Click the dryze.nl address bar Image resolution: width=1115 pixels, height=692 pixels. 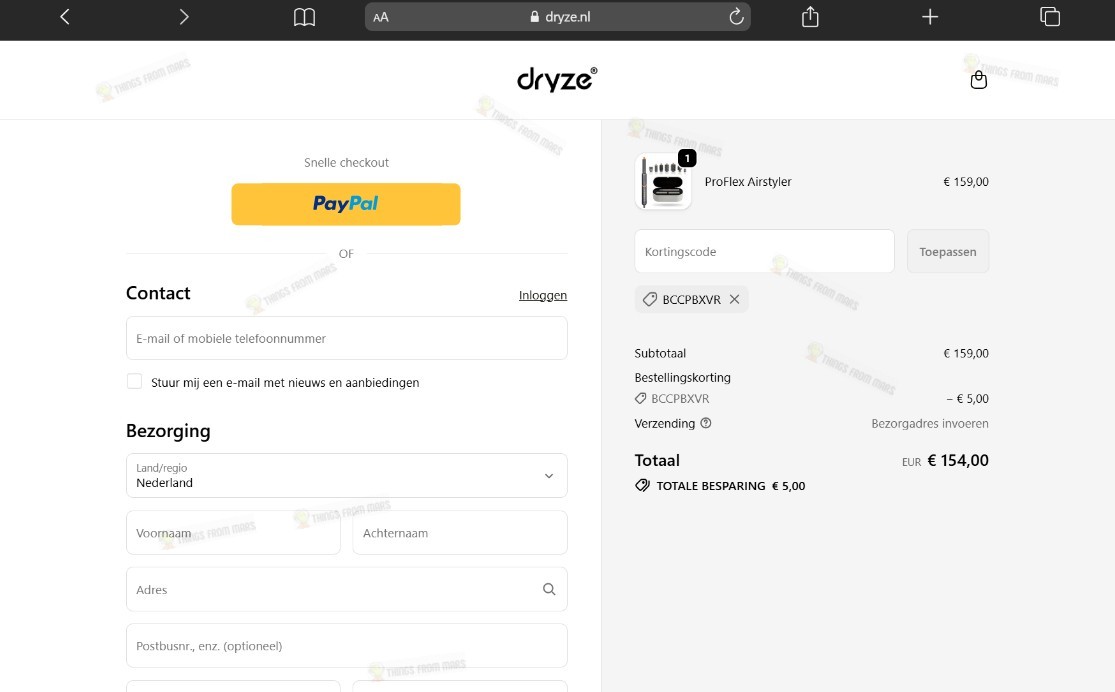(x=558, y=17)
